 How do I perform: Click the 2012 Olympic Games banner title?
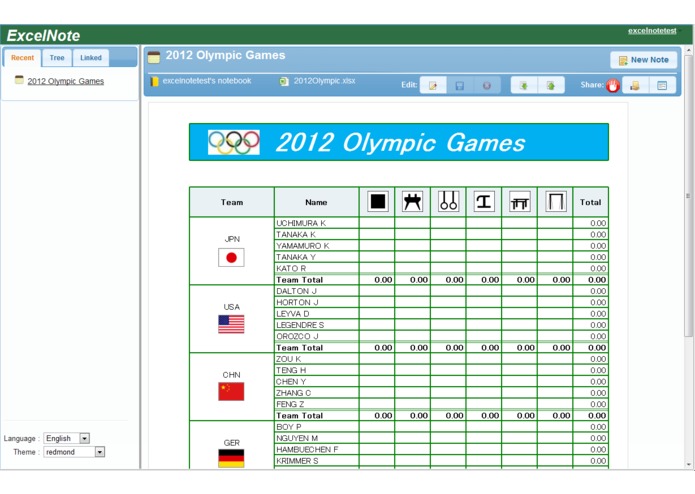[x=400, y=143]
